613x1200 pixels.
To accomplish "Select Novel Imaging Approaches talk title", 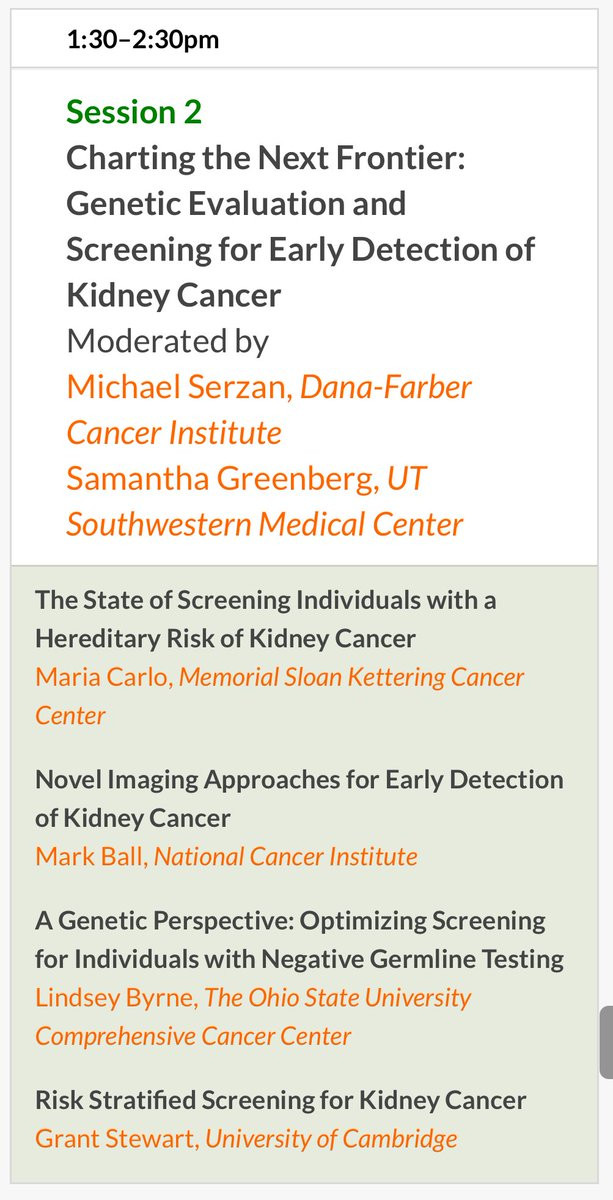I will click(x=299, y=799).
